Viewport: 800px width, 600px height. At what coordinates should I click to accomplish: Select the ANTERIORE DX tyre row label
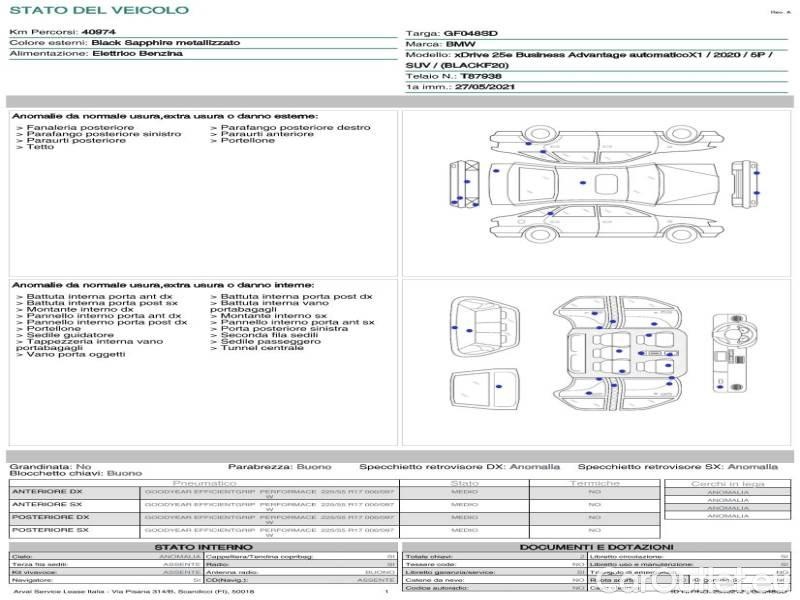tap(47, 492)
